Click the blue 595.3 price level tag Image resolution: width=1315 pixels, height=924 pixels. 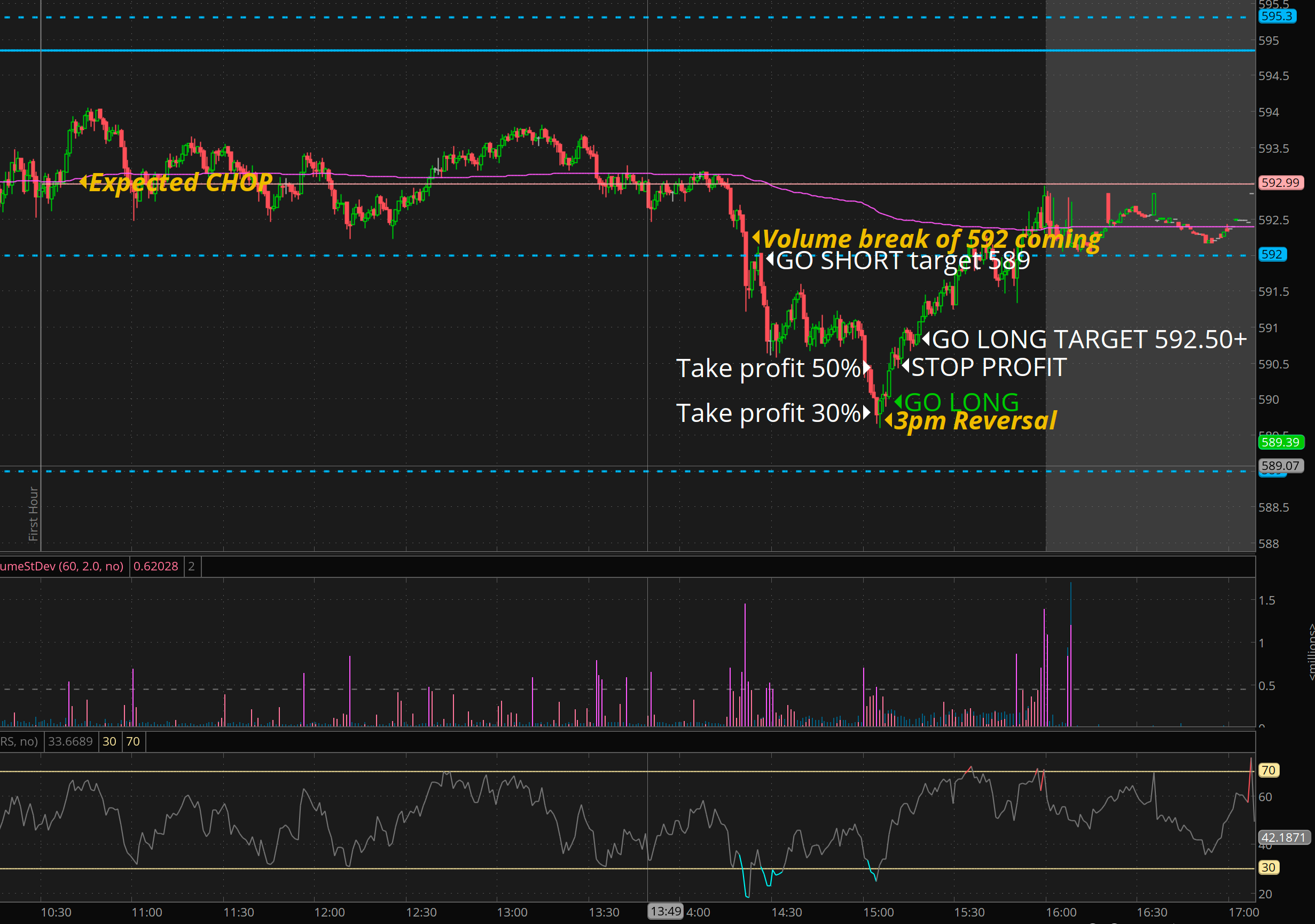tap(1277, 16)
